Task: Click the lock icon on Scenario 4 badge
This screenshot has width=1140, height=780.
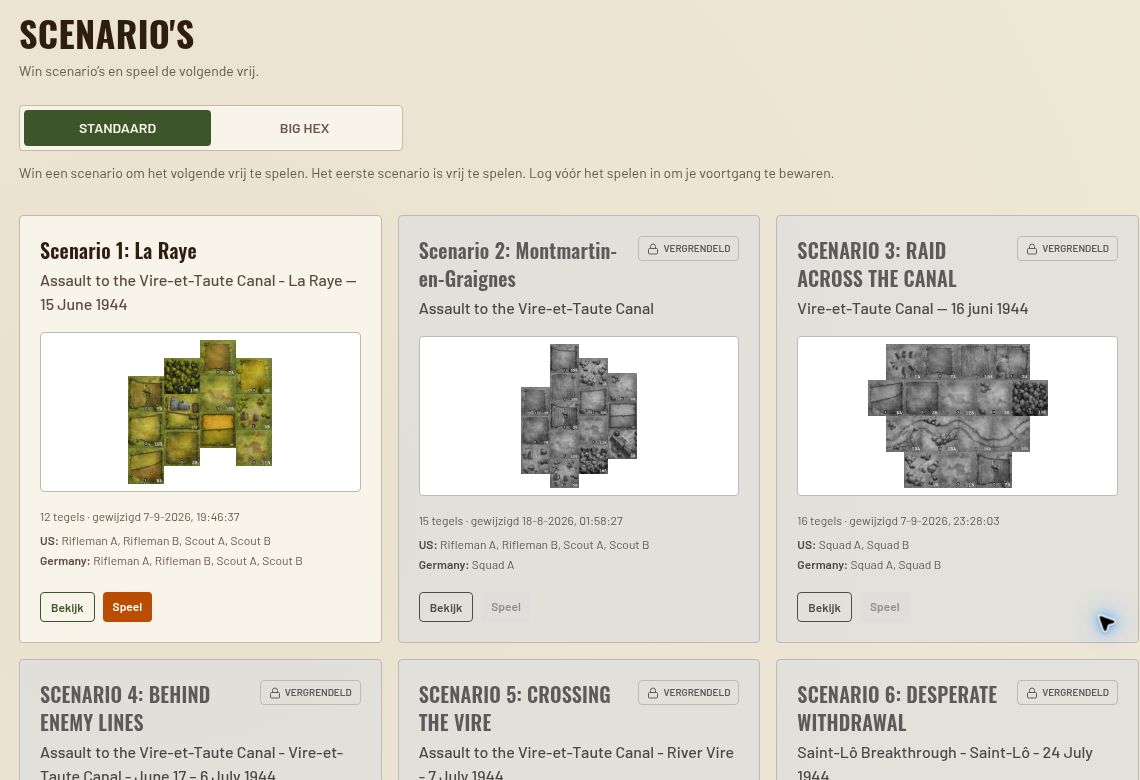Action: (x=275, y=693)
